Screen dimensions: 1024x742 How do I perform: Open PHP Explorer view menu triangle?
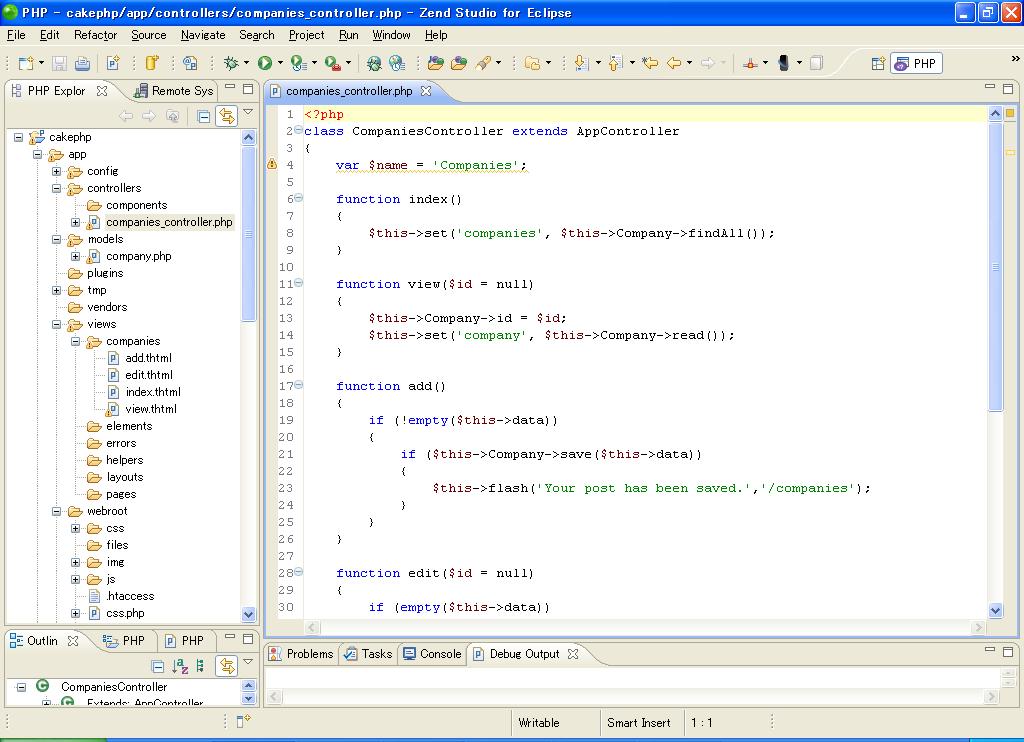[248, 112]
